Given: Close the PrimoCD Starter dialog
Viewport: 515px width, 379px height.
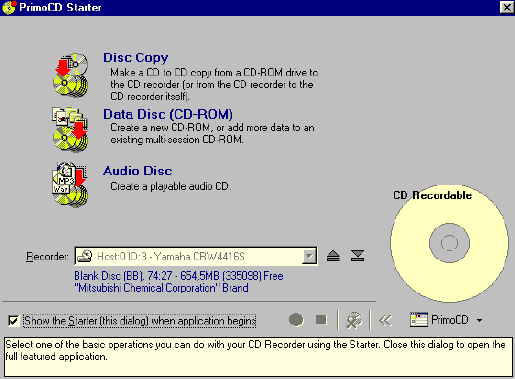Looking at the screenshot, I should tap(507, 7).
